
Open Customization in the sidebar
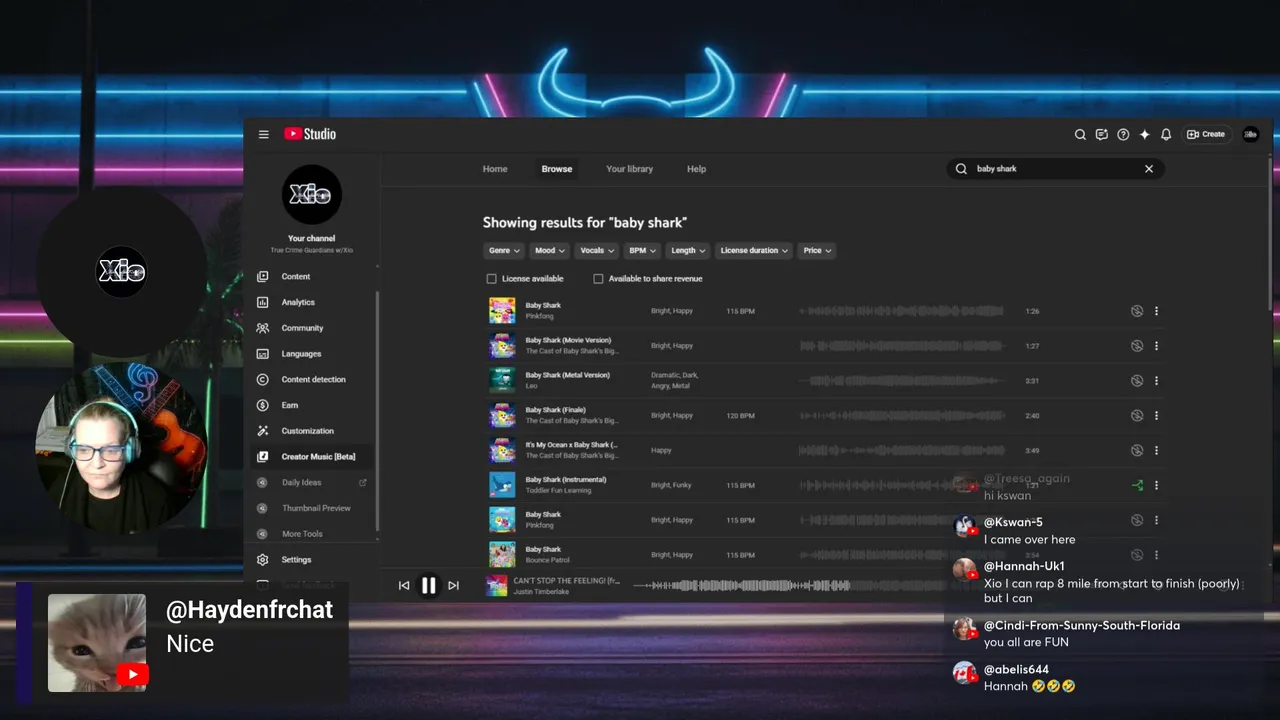(x=312, y=431)
